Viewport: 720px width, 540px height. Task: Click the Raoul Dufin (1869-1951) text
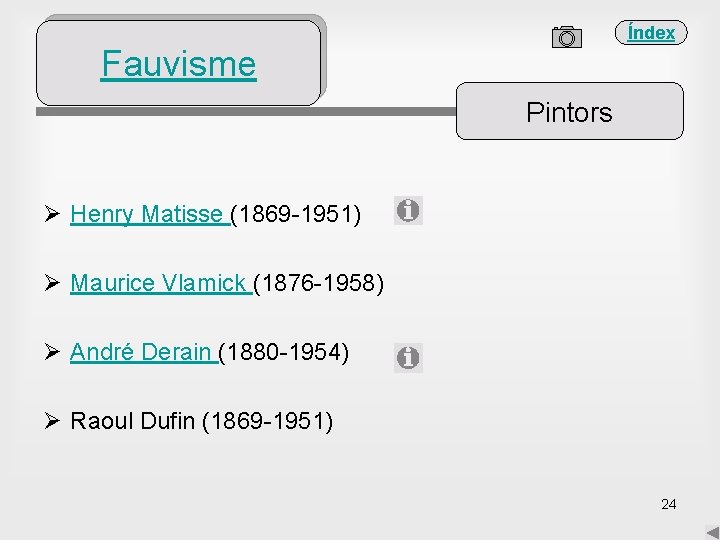pyautogui.click(x=202, y=421)
